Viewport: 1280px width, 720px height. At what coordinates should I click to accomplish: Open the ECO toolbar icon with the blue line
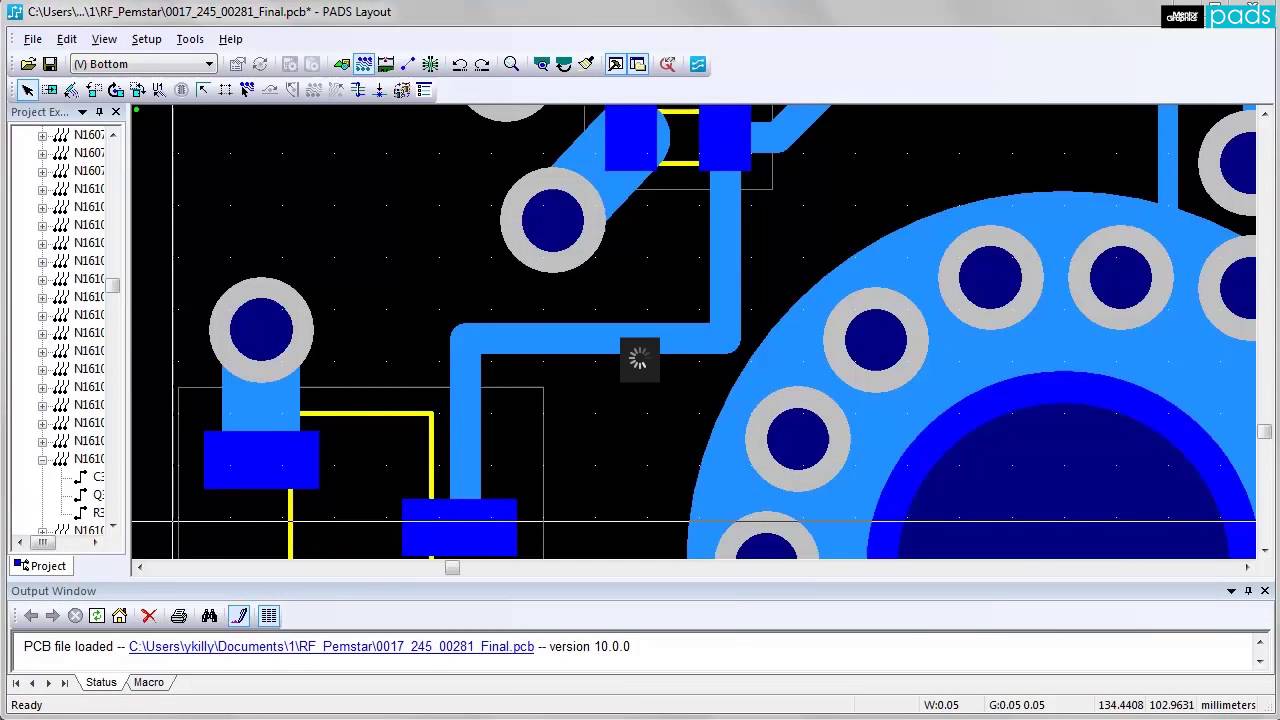[408, 64]
